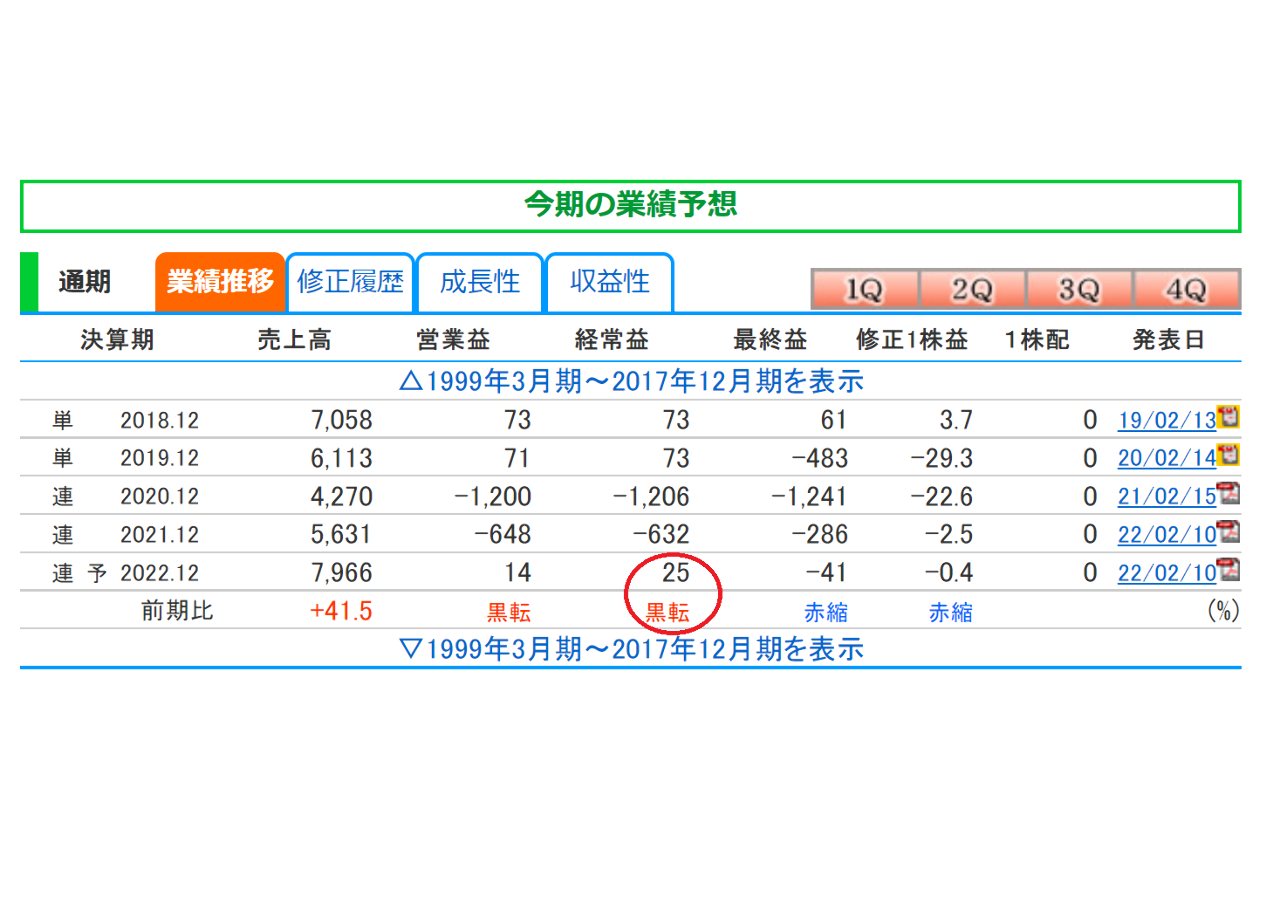The image size is (1280, 911).
Task: Open the PDF icon in the 2022.12 forecast row
Action: pos(1229,570)
